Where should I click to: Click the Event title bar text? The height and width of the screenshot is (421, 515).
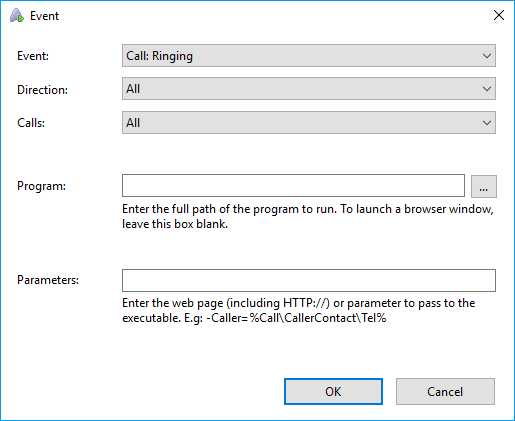44,16
